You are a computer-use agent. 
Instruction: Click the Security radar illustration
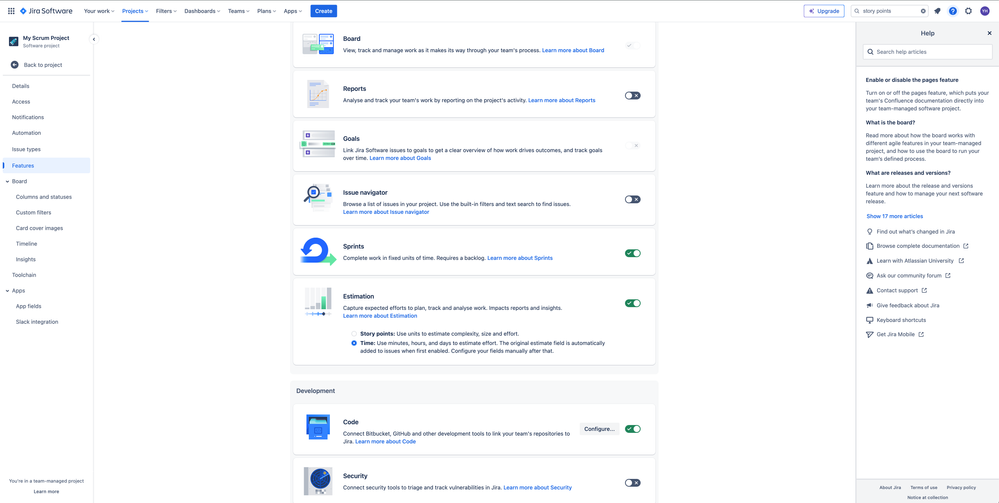point(318,482)
